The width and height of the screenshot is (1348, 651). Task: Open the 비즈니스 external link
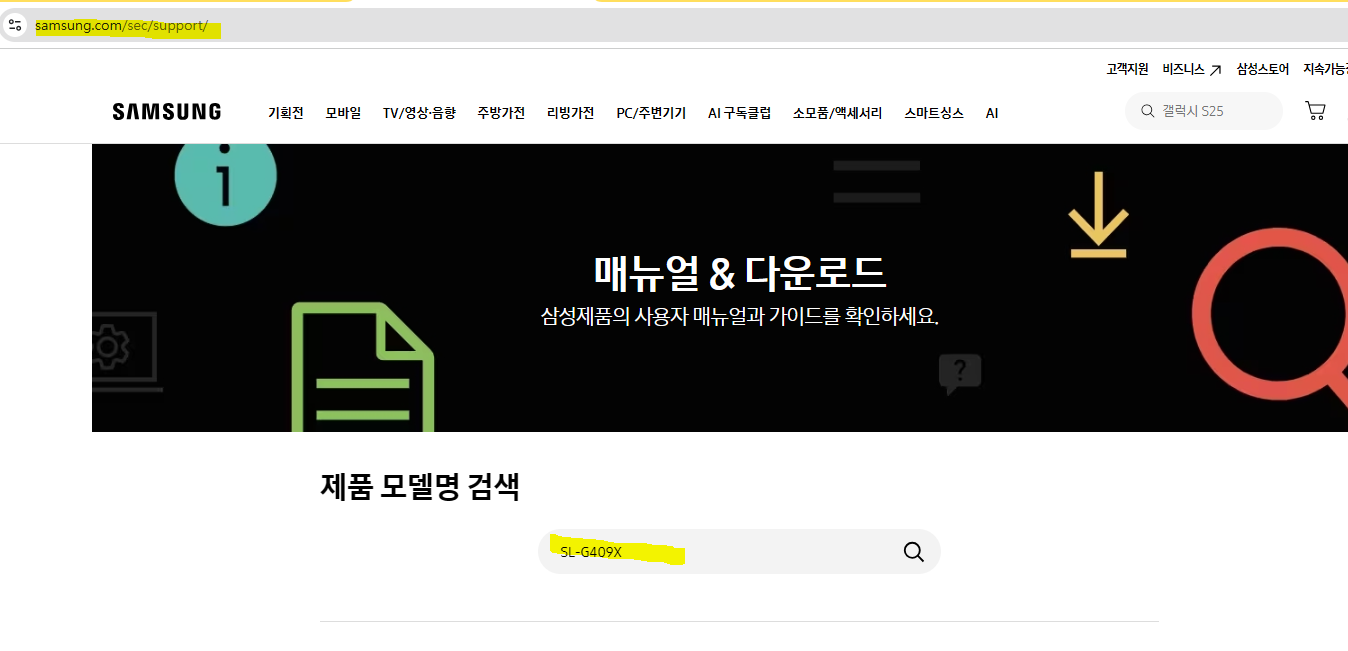pyautogui.click(x=1192, y=69)
